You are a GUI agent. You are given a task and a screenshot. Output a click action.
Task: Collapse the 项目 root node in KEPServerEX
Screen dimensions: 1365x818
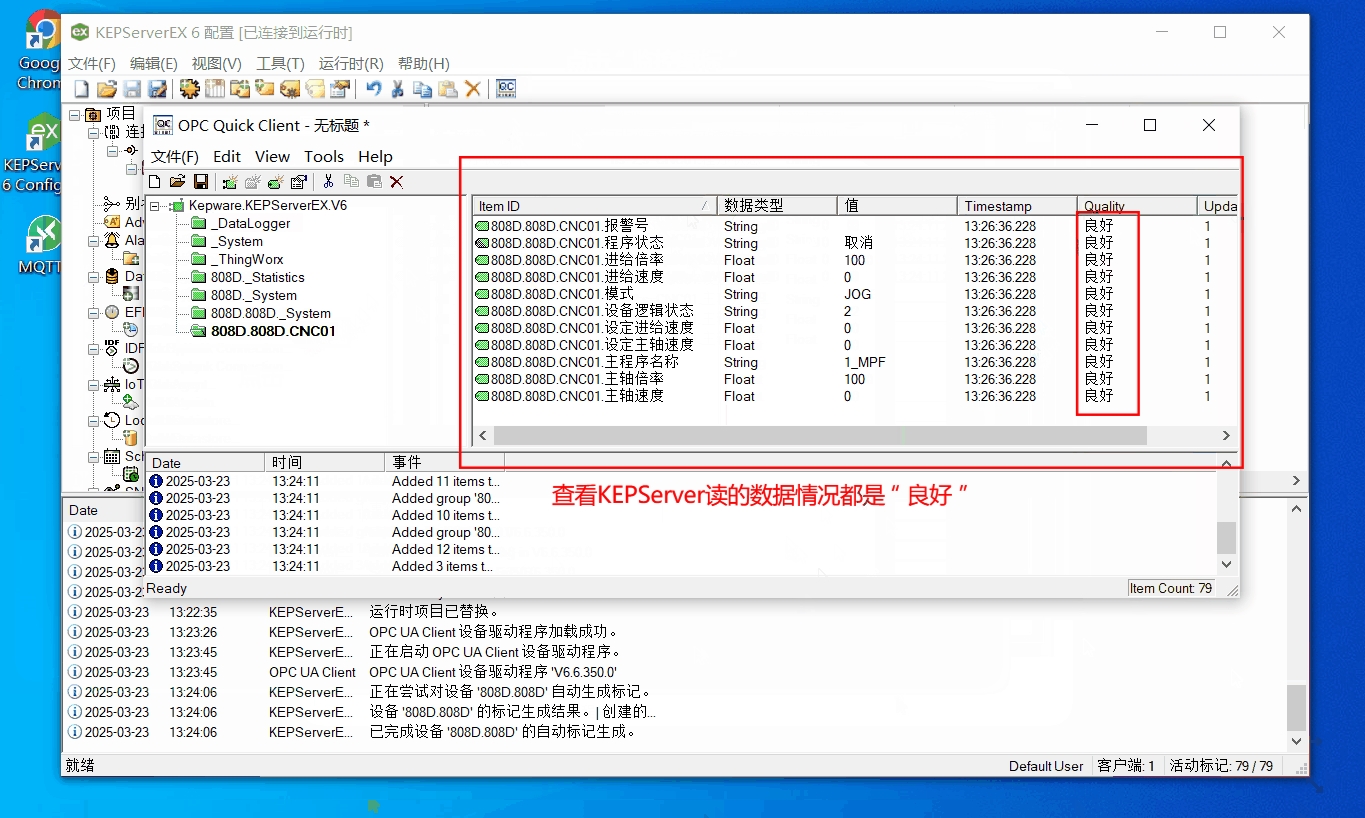74,114
